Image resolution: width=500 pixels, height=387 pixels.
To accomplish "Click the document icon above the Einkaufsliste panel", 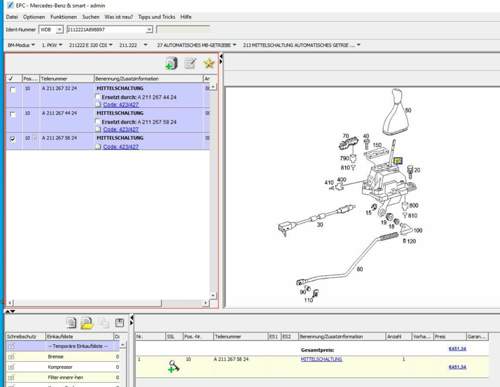I will [71, 323].
